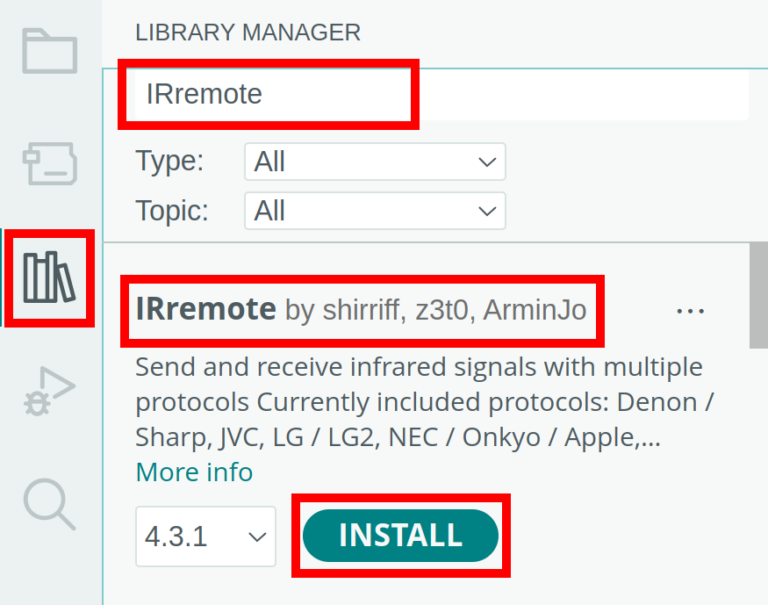Toggle the Library Manager books icon
768x605 pixels.
[50, 277]
